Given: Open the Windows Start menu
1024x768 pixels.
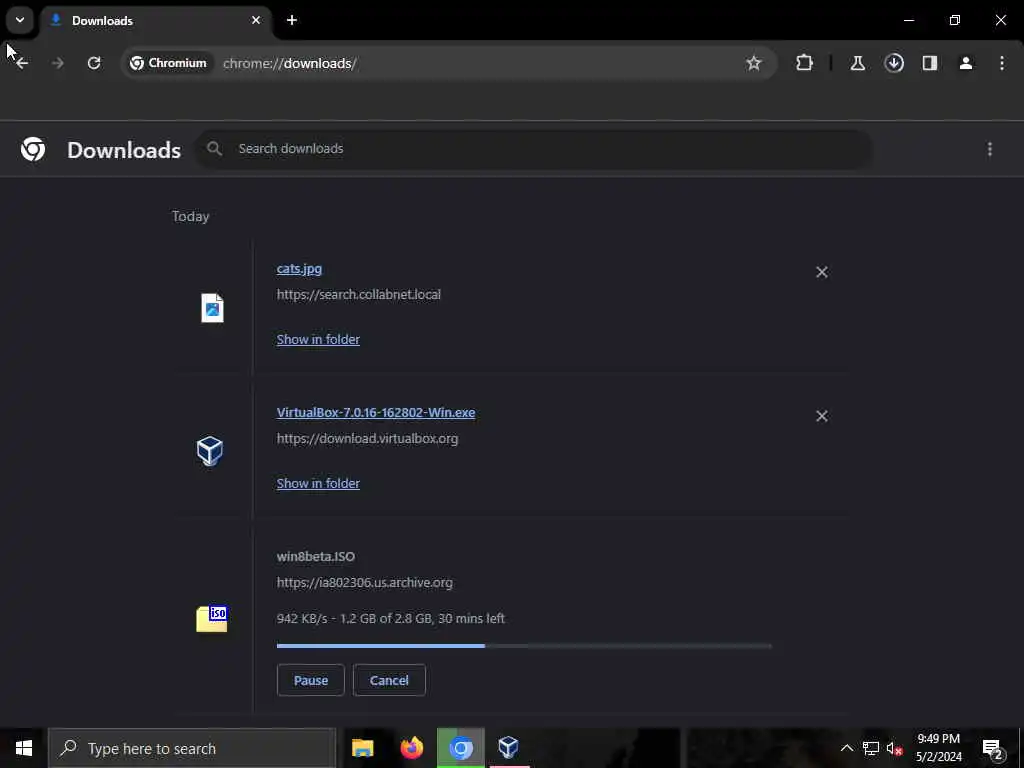Looking at the screenshot, I should coord(24,748).
